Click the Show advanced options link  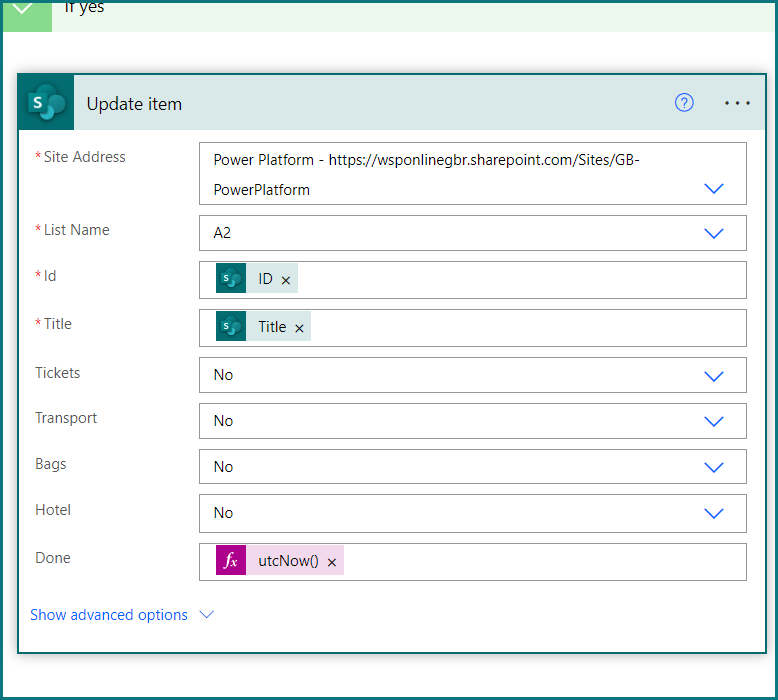tap(109, 615)
